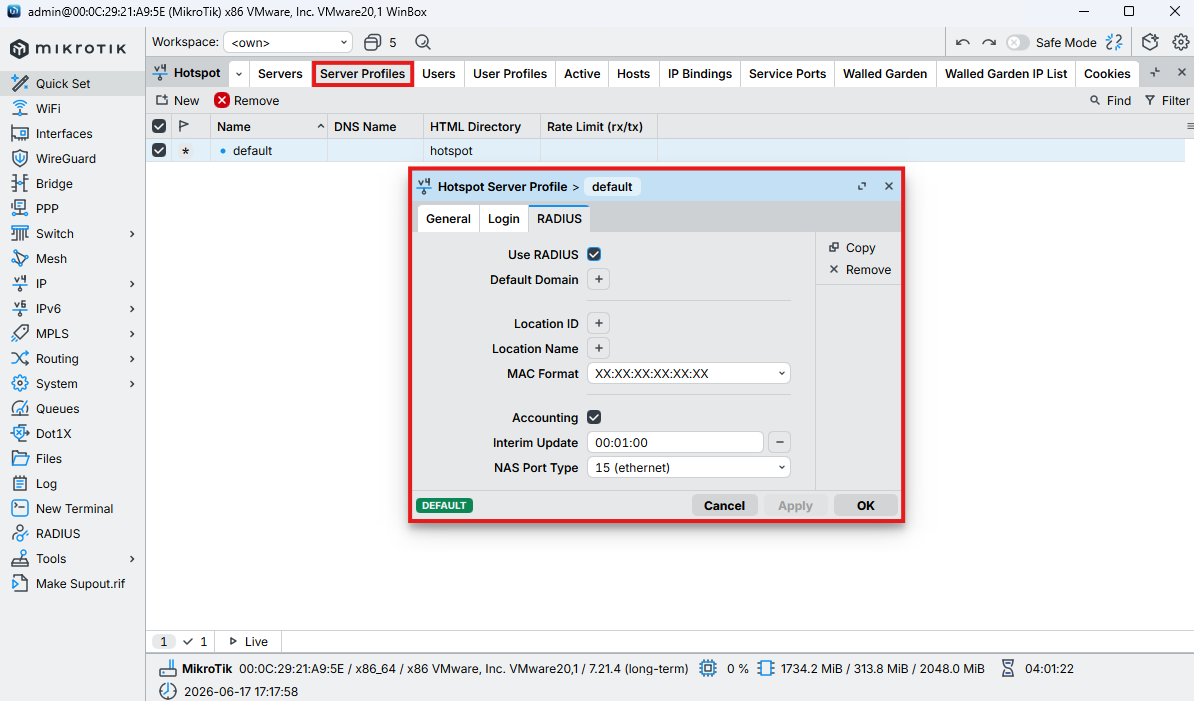
Task: Expand the System submenu
Action: coord(132,384)
